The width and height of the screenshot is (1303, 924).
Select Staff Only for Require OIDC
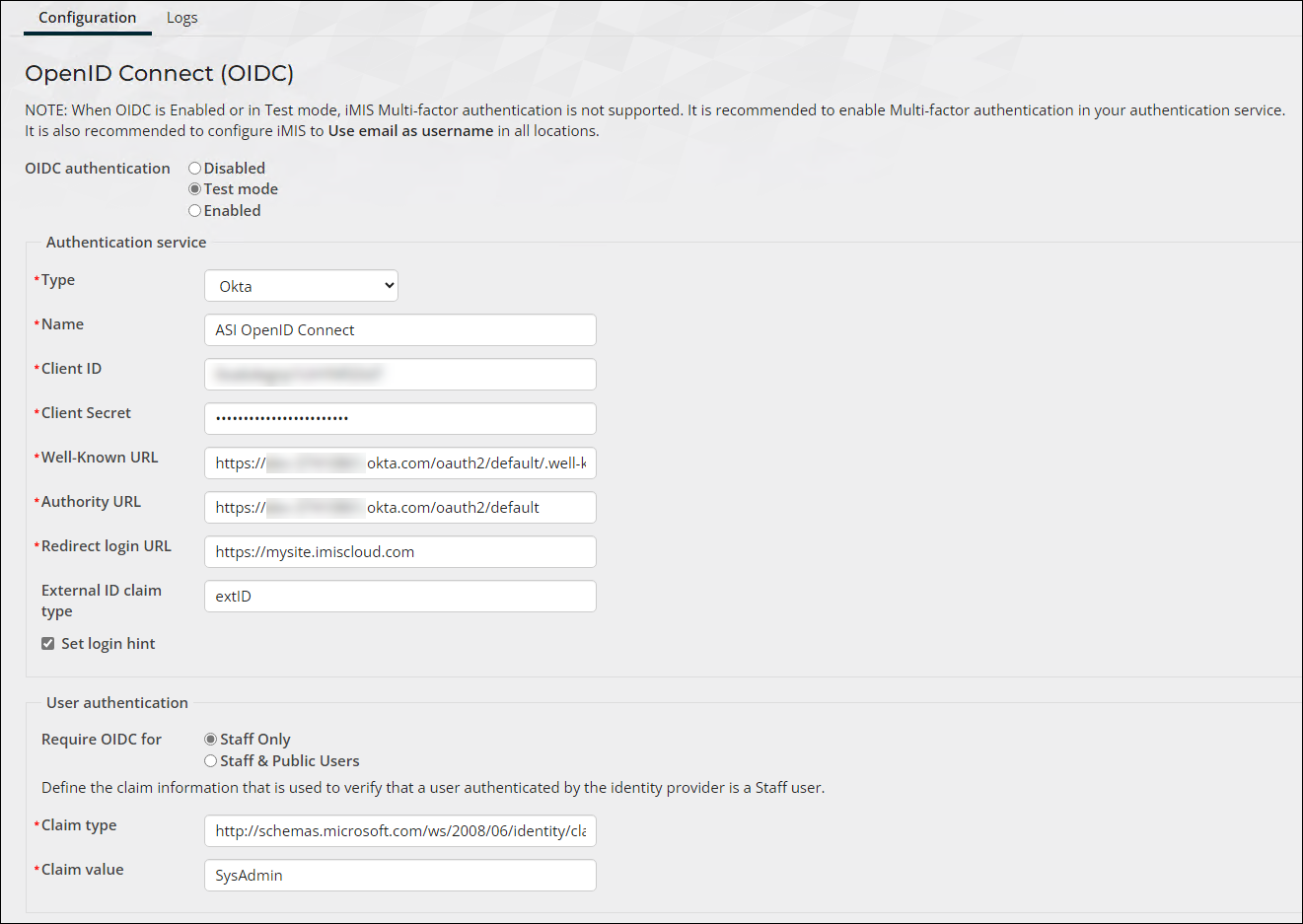pyautogui.click(x=210, y=740)
